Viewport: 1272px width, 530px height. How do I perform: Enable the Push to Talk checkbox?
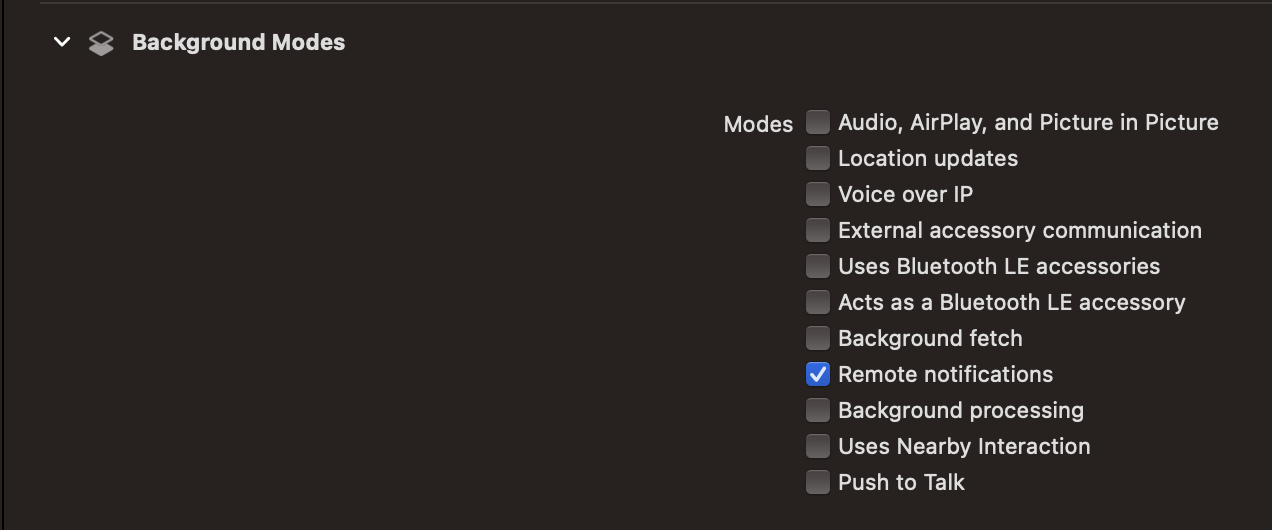[x=818, y=482]
